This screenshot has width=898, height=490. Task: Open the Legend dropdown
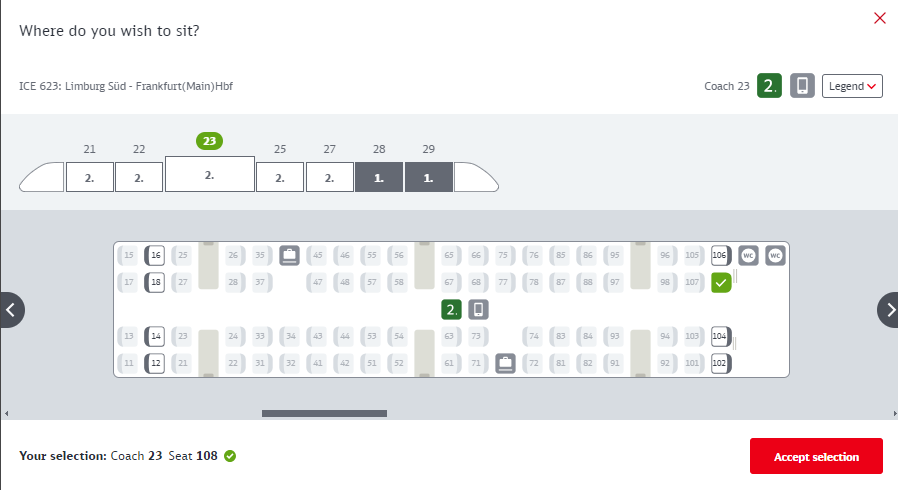pyautogui.click(x=852, y=86)
